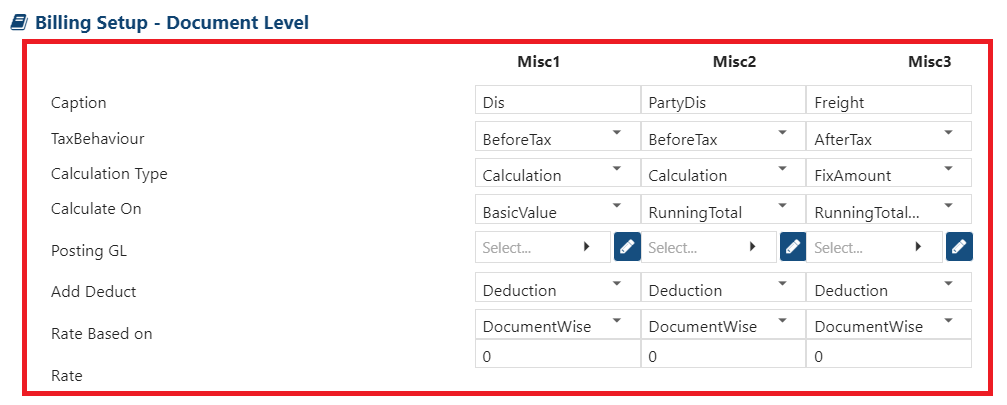1007x405 pixels.
Task: Click the Misc1 Caption field containing Dis
Action: tap(557, 99)
